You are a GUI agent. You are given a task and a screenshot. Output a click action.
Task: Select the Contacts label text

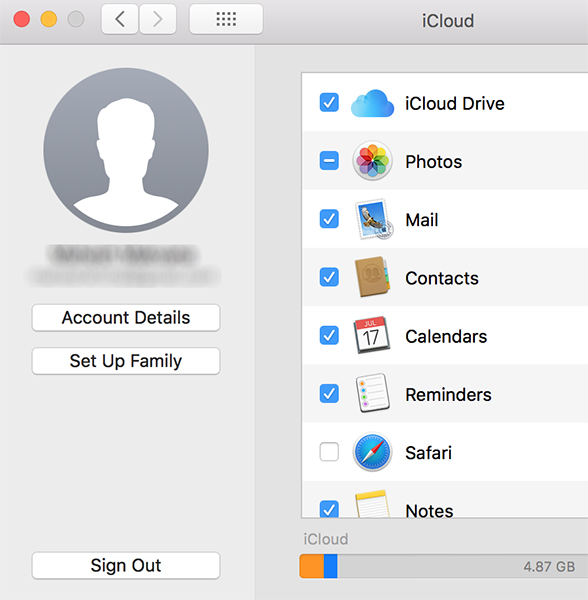pyautogui.click(x=442, y=278)
